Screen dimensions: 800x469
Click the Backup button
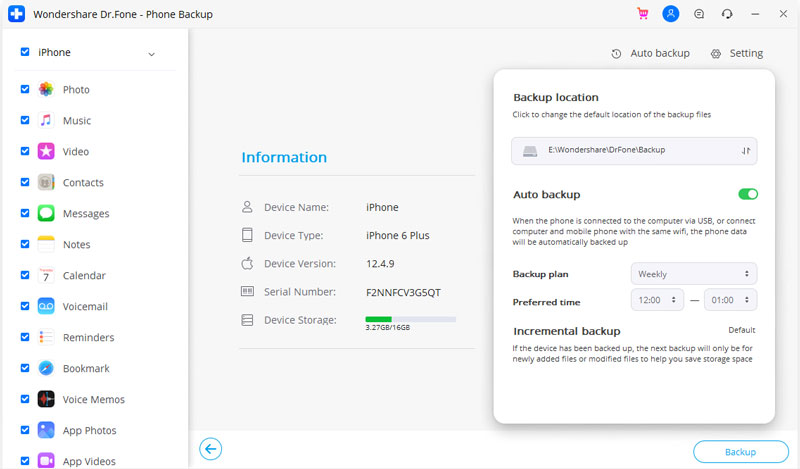click(741, 452)
